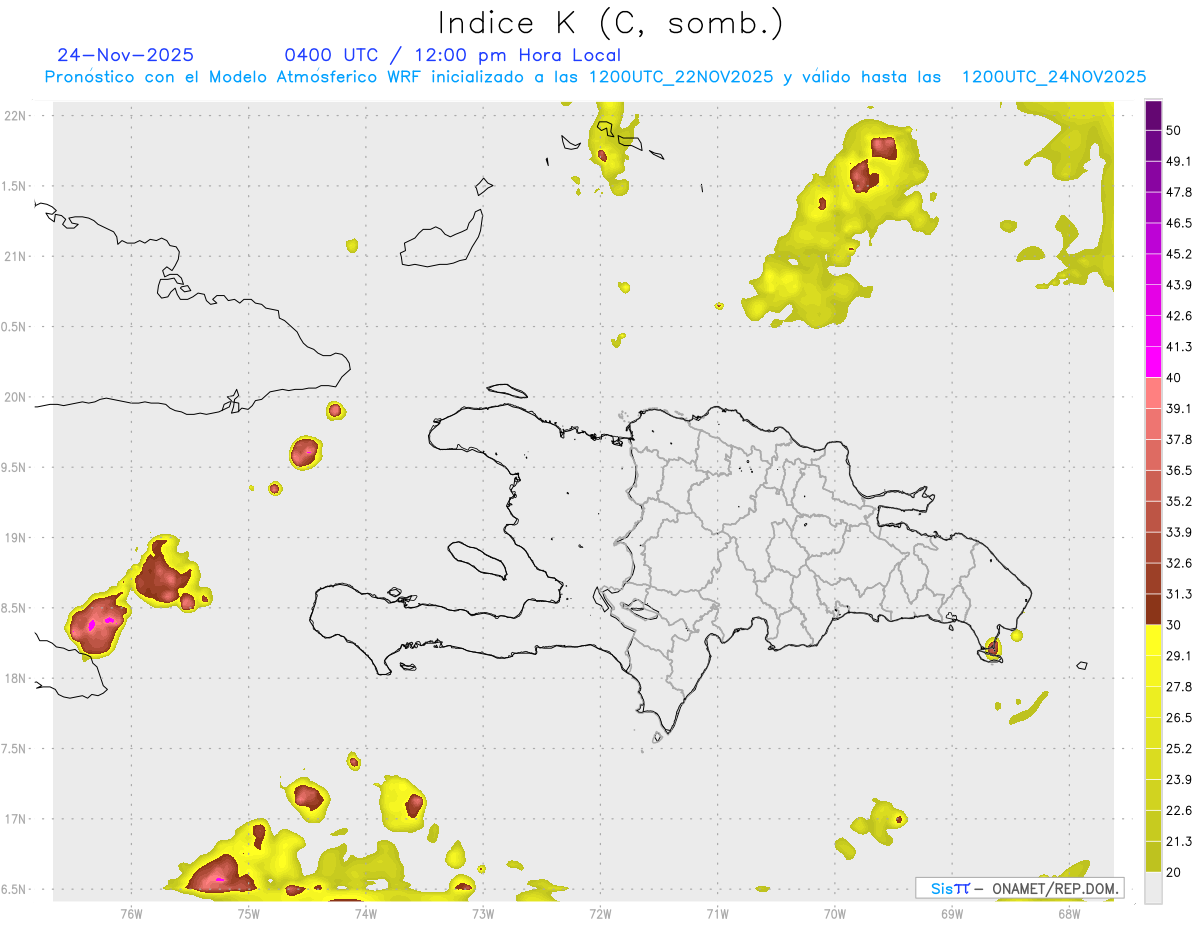The image size is (1200, 927).
Task: Click the WRF model forecast description line
Action: 595,77
